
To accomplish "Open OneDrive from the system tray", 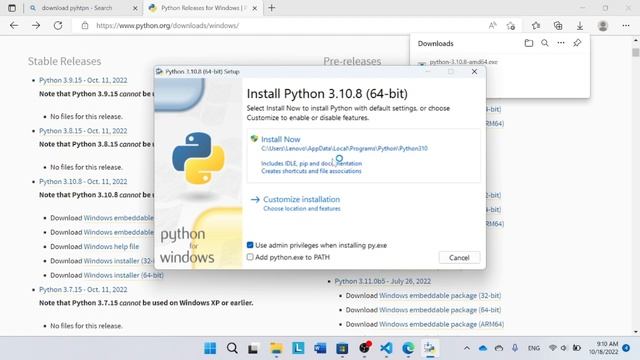I will tap(483, 348).
